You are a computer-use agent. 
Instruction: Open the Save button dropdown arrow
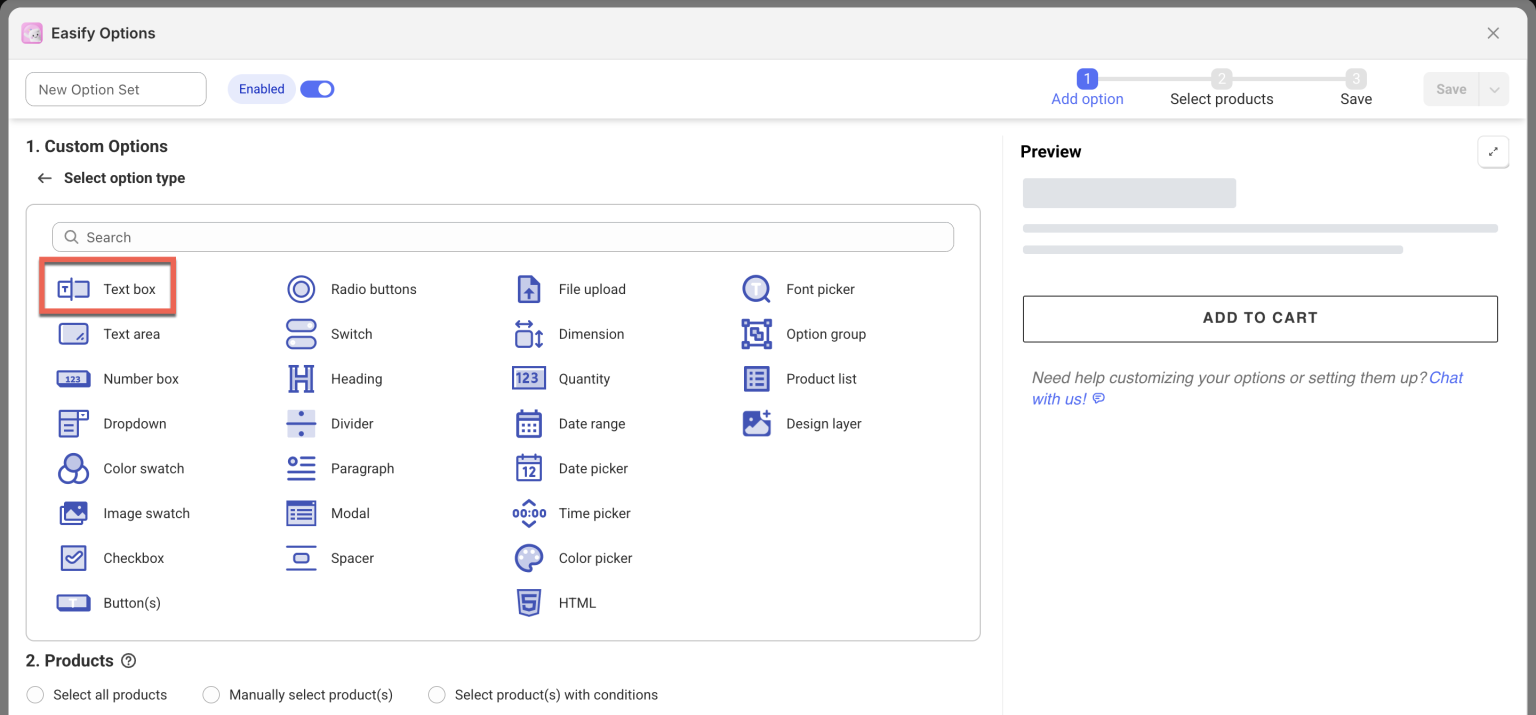1494,89
